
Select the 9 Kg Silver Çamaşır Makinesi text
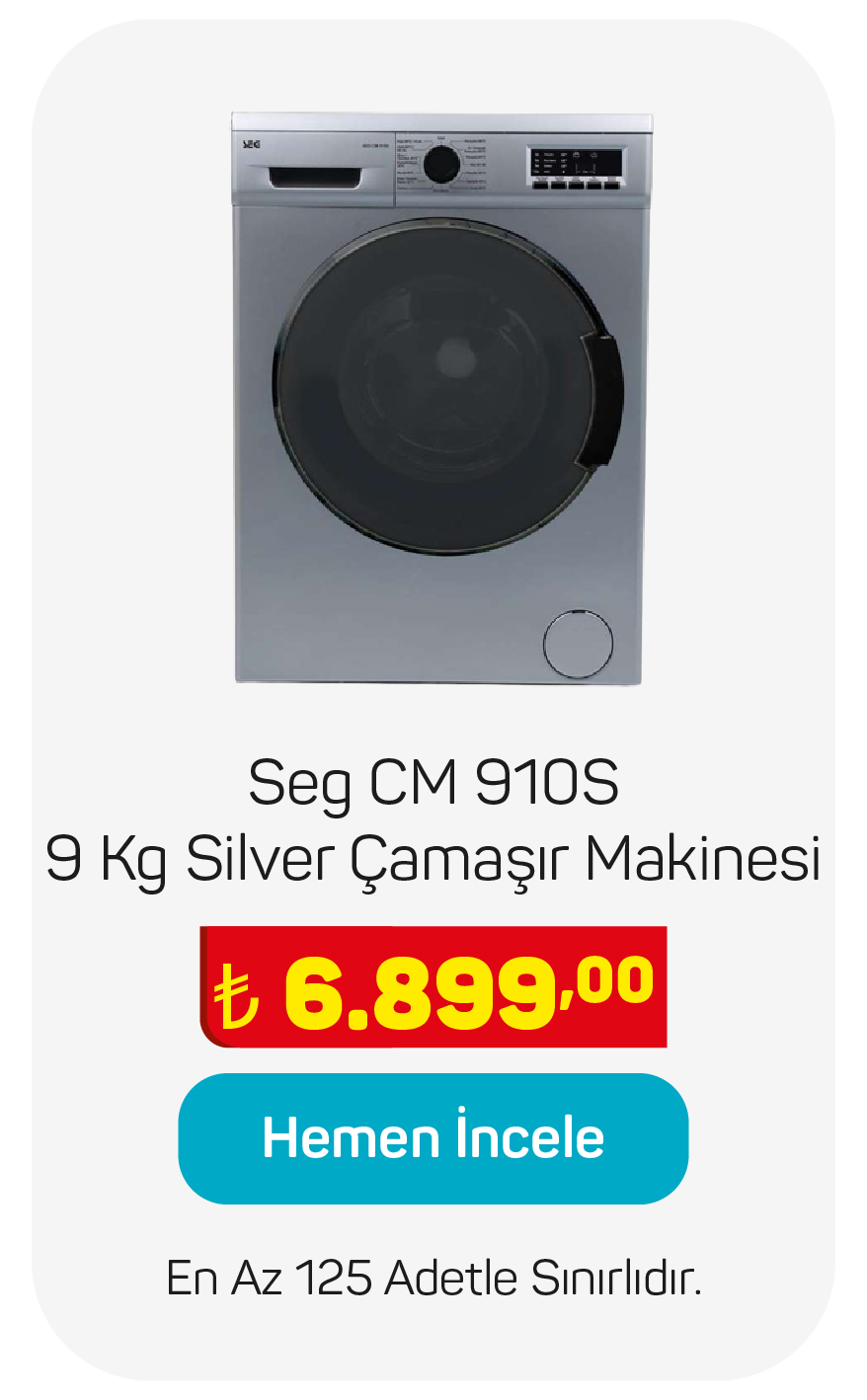click(433, 860)
